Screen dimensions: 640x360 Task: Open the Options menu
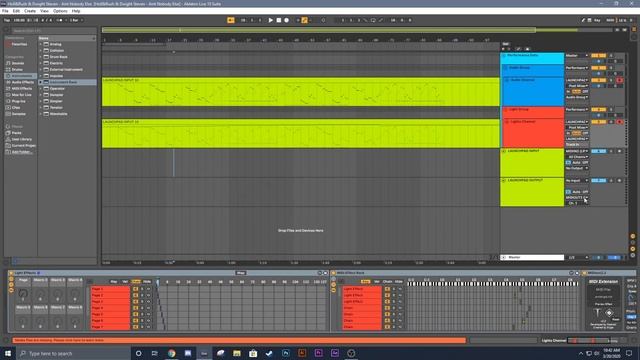60,11
